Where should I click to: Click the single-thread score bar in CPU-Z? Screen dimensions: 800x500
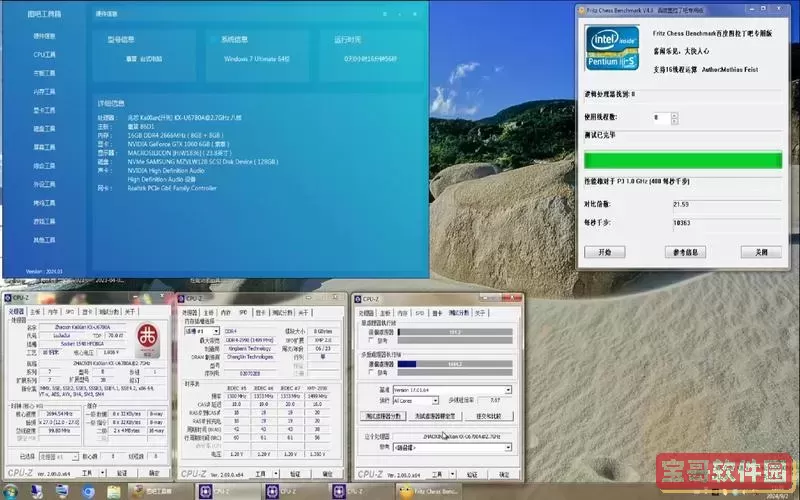pyautogui.click(x=455, y=332)
